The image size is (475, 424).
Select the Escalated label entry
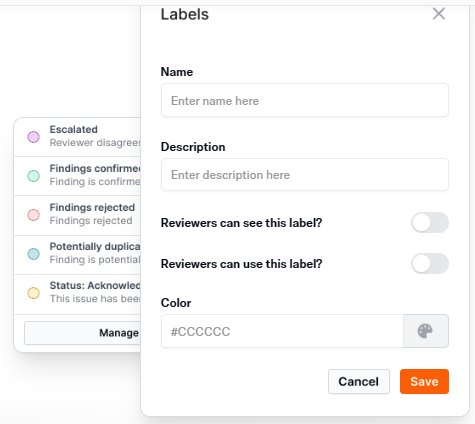[77, 137]
